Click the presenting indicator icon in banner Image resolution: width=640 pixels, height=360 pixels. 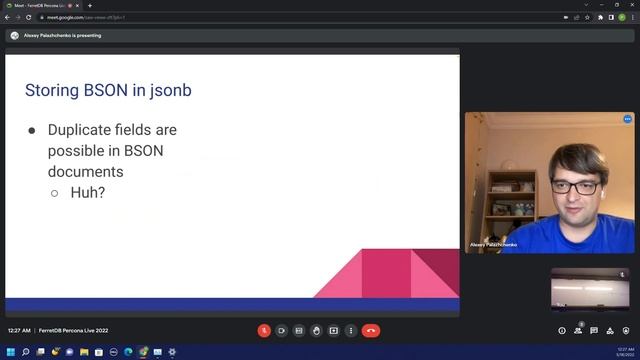tap(15, 36)
